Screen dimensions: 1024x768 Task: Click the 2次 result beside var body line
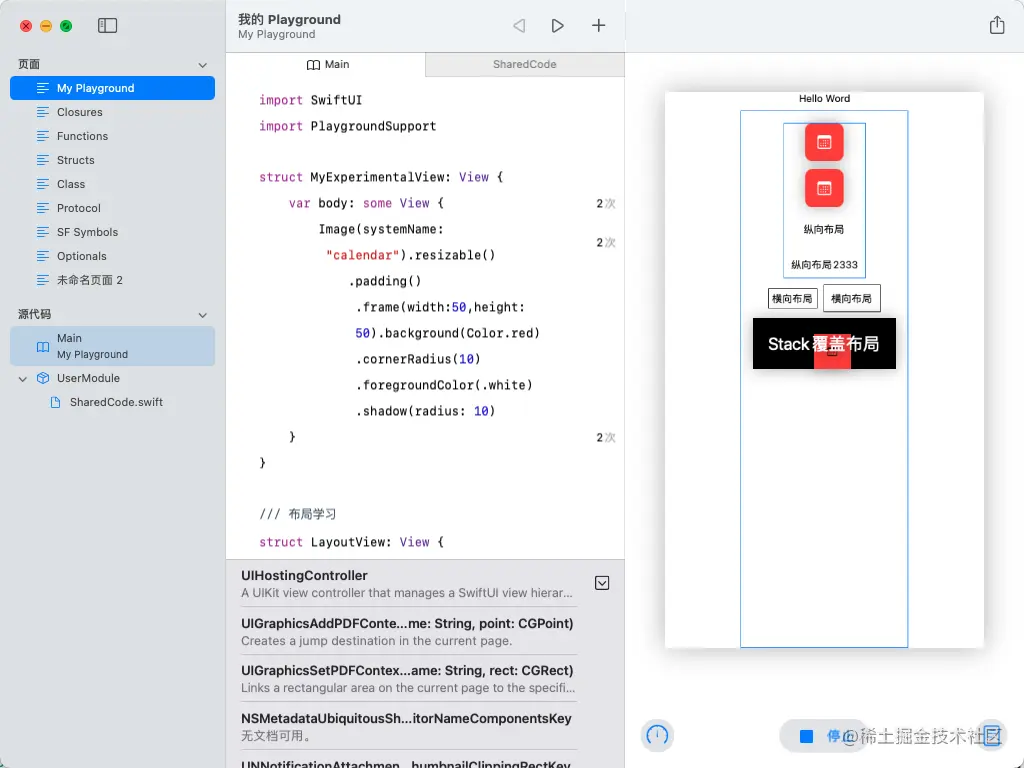click(x=605, y=204)
